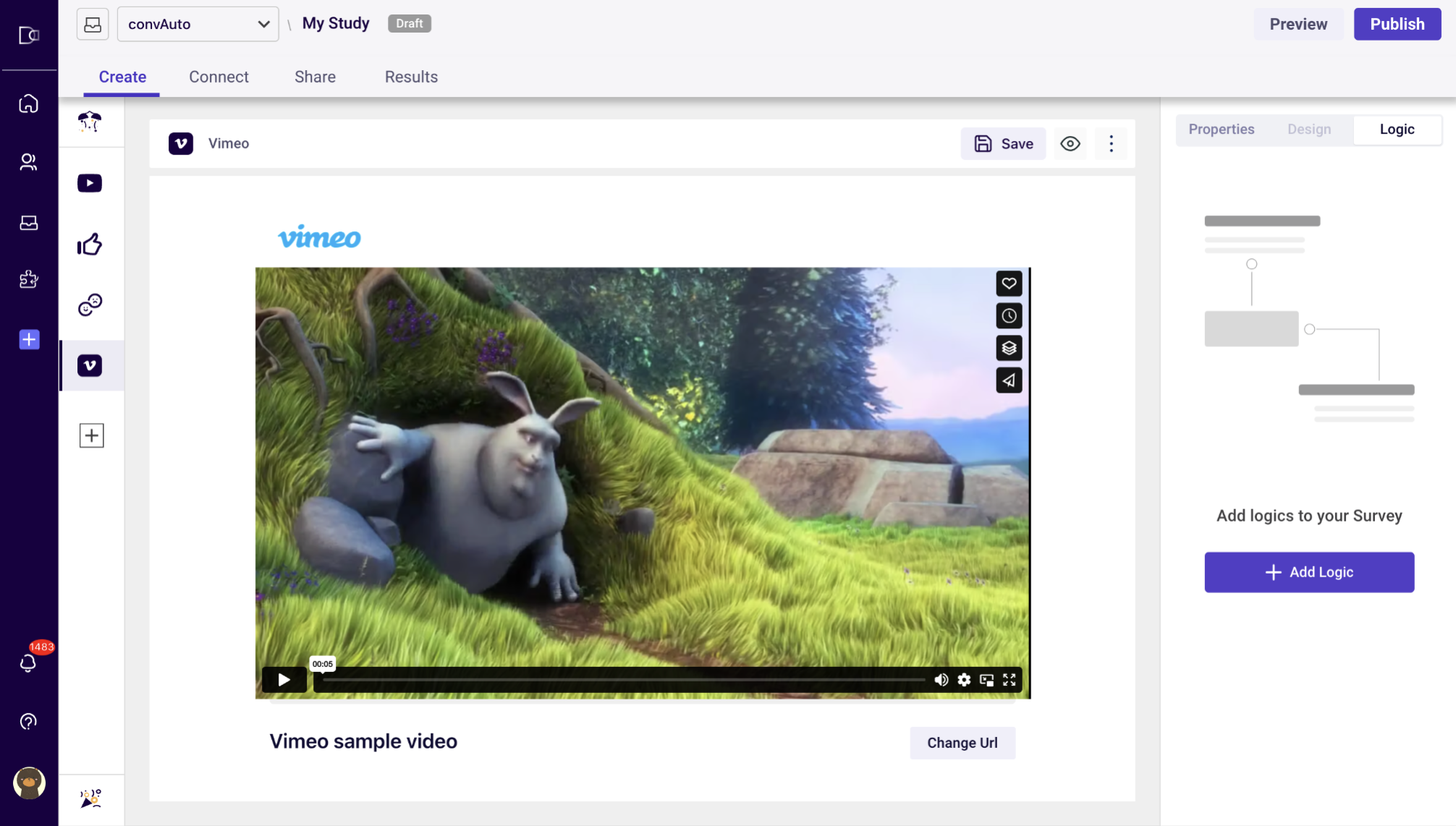This screenshot has height=826, width=1456.
Task: Click the Vimeo logo above video
Action: [x=319, y=237]
